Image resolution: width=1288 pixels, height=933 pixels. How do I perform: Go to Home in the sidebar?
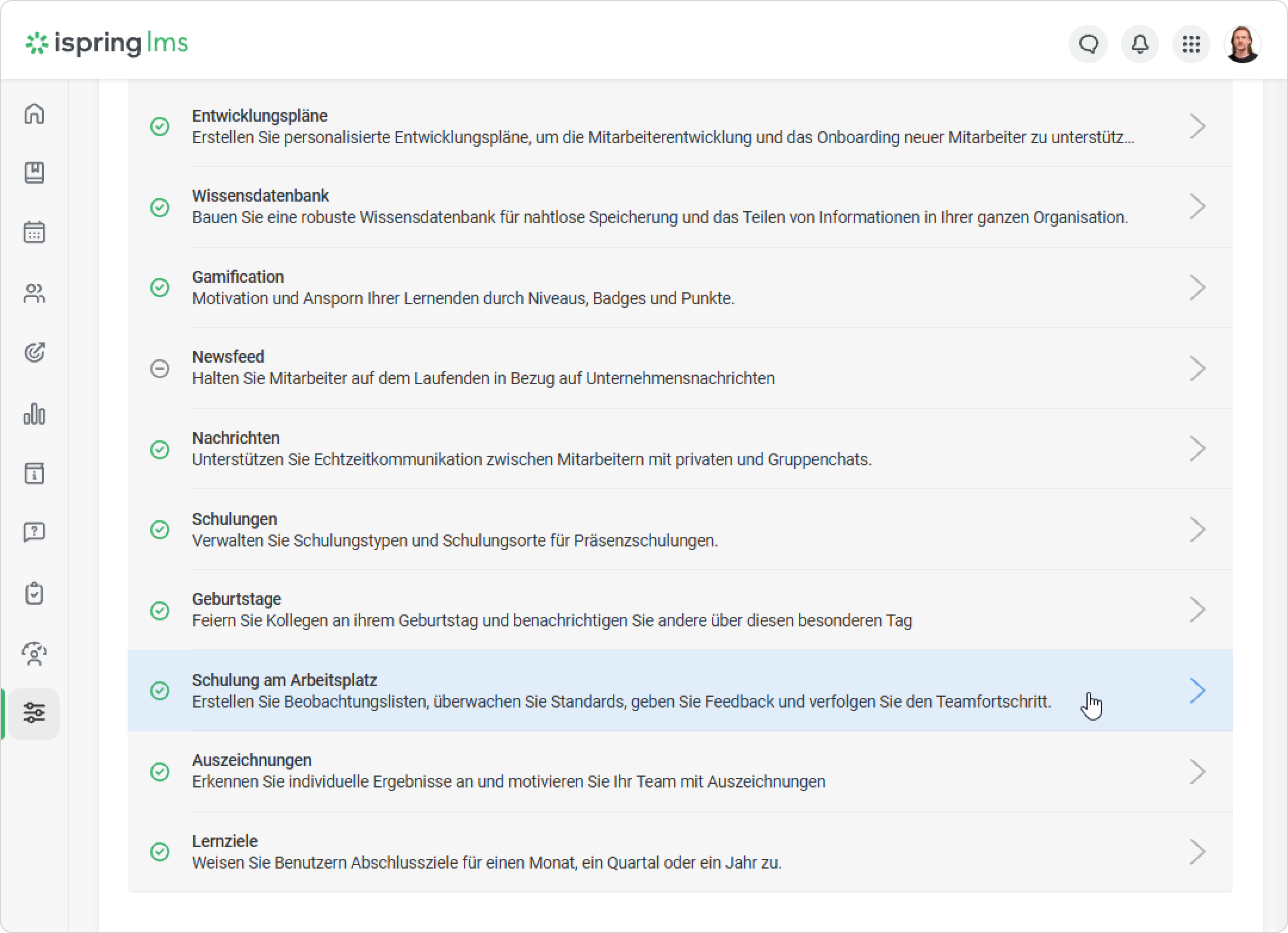(35, 113)
